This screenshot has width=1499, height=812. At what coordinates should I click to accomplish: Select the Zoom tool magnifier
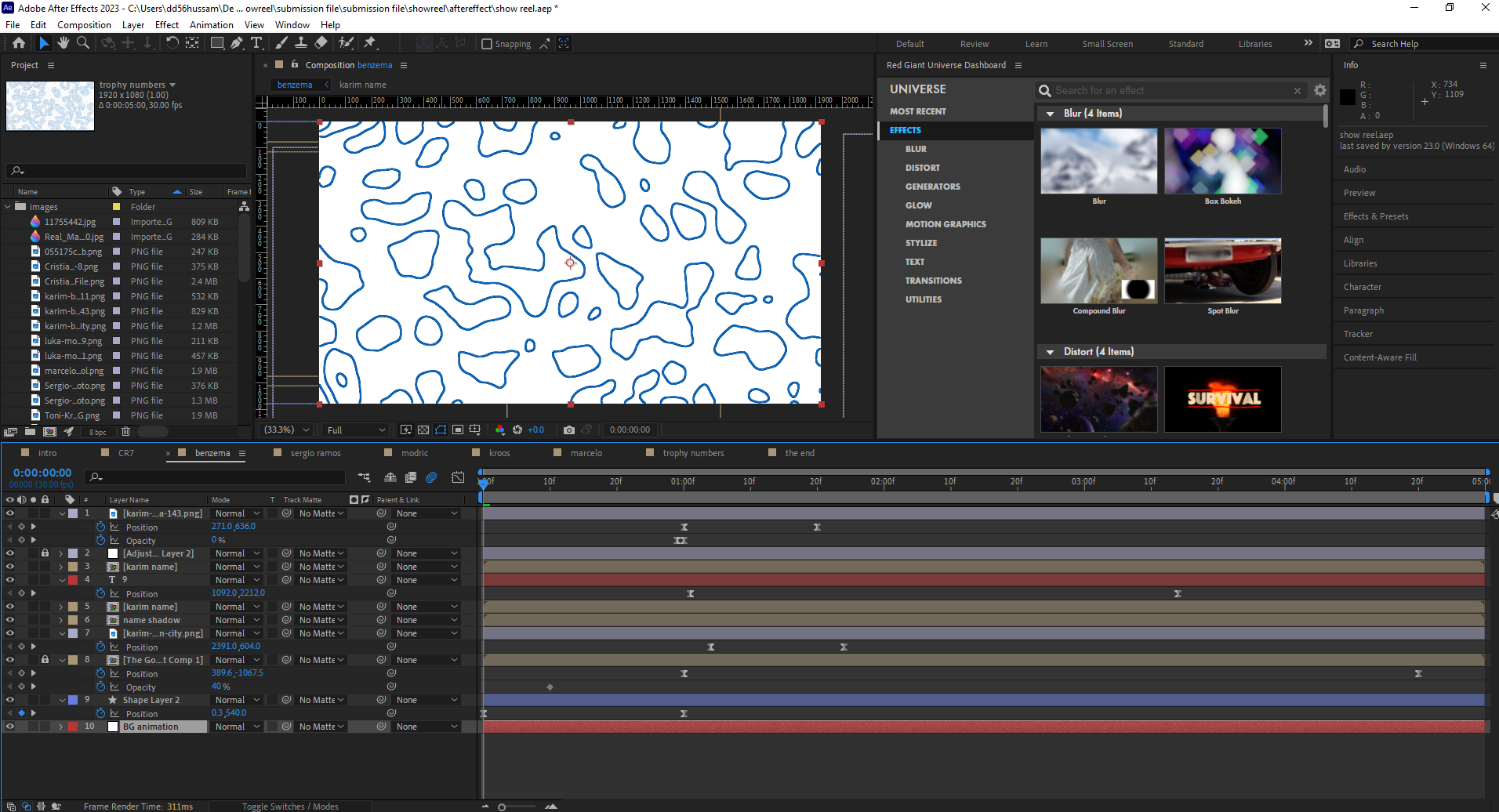82,43
